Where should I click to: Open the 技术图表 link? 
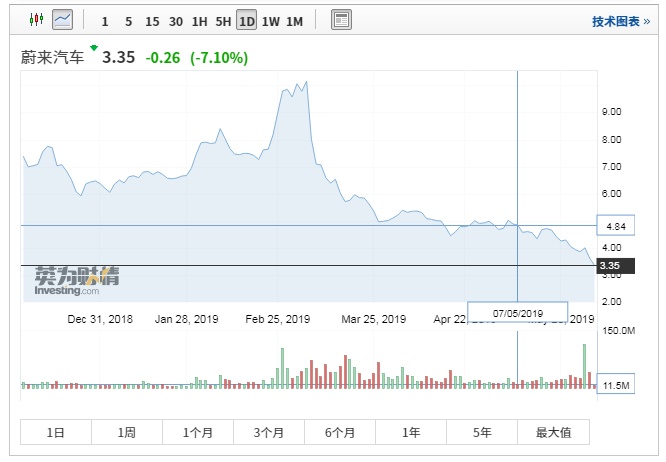click(x=621, y=21)
